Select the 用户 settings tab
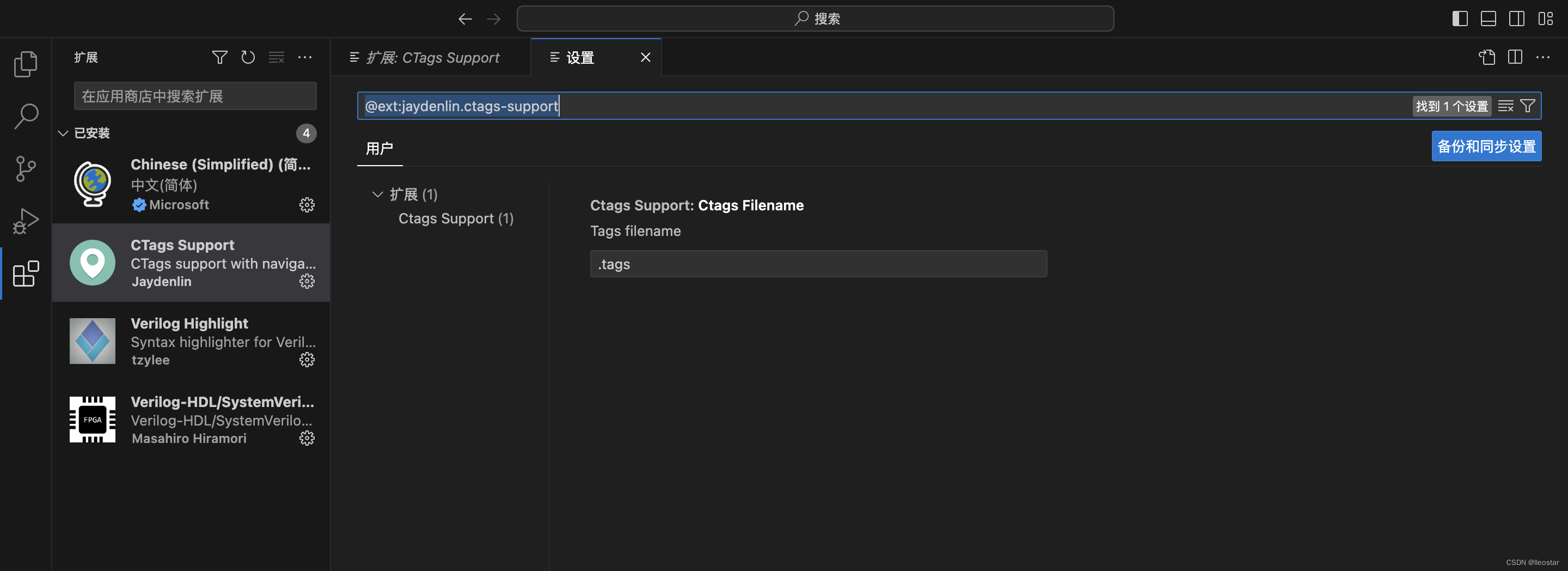 point(379,148)
